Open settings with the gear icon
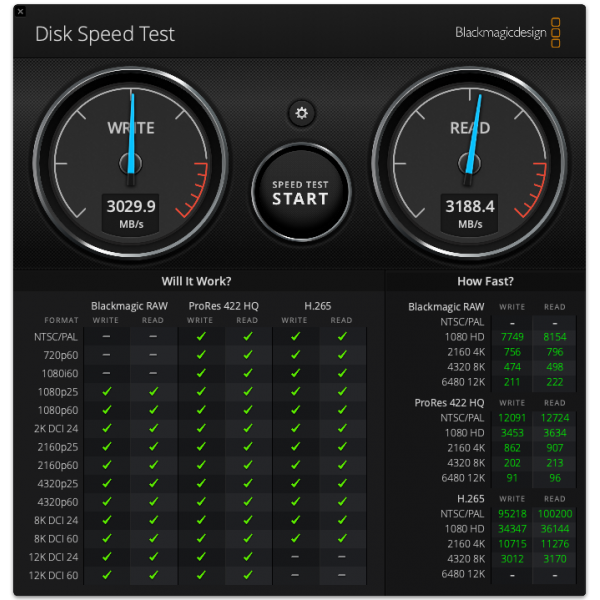The width and height of the screenshot is (600, 600). point(301,113)
